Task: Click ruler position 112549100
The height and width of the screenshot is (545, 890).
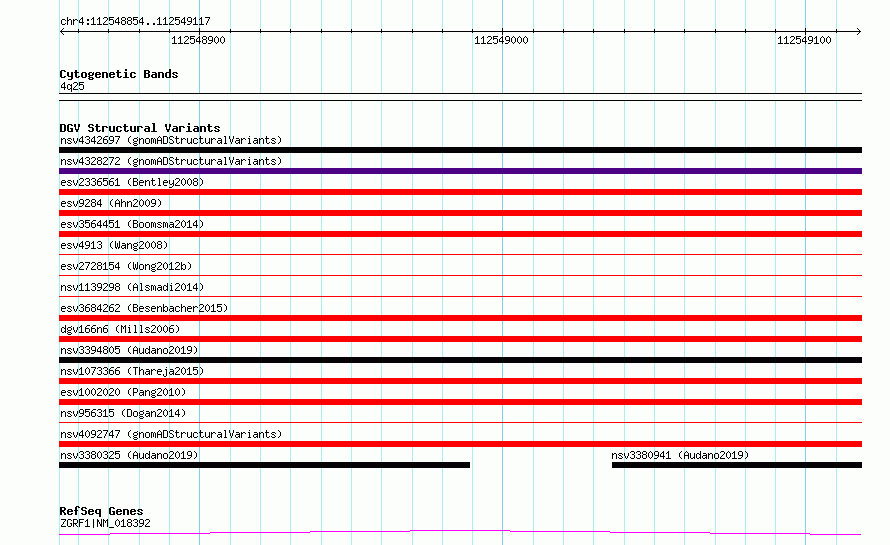Action: [x=804, y=40]
